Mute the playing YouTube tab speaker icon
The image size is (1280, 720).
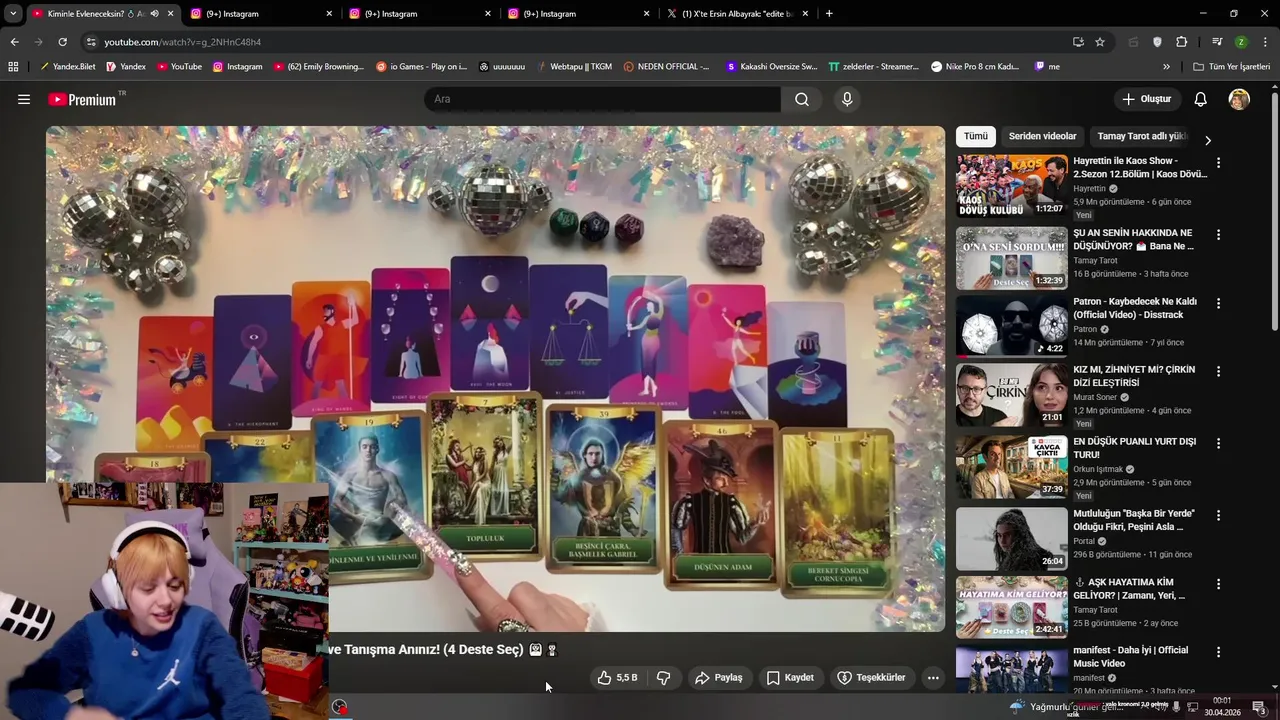[x=154, y=14]
